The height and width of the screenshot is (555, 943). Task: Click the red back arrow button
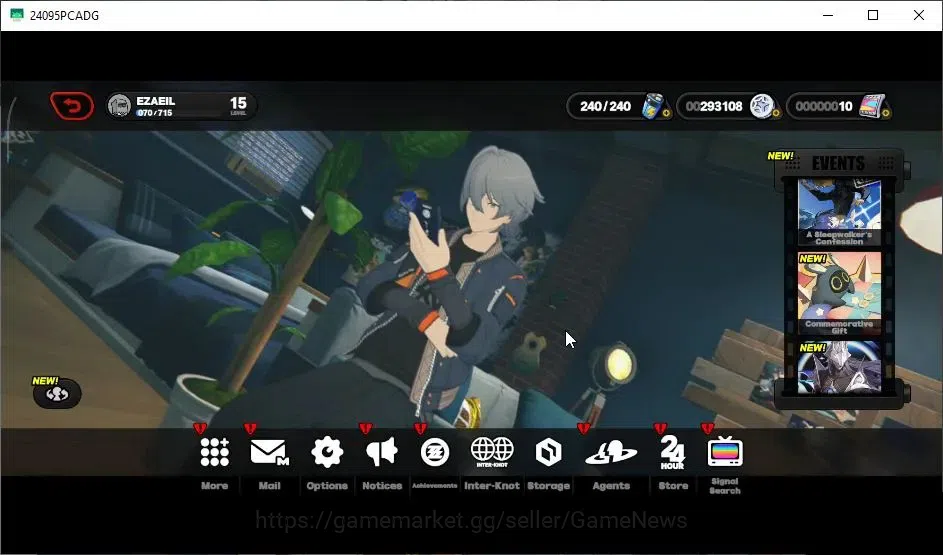pos(72,106)
